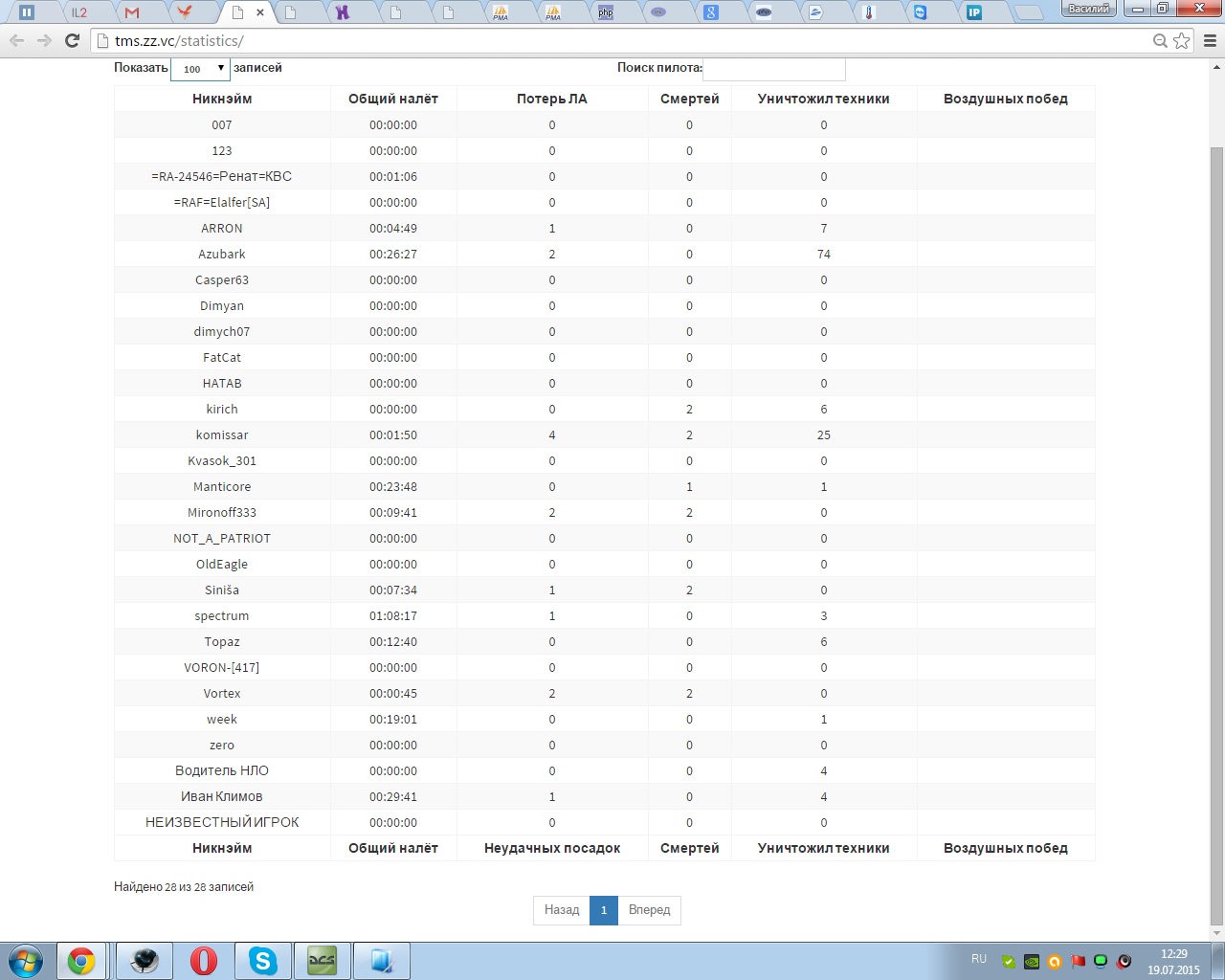
Task: Sort by Потерь ЛА column header
Action: pos(552,99)
